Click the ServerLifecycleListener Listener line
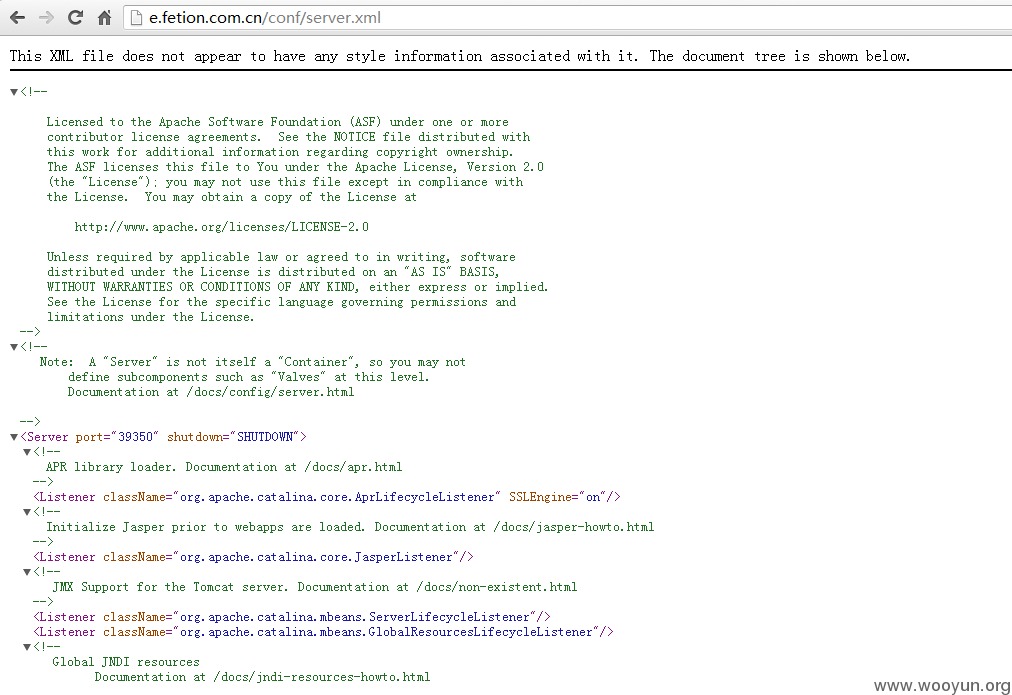This screenshot has width=1012, height=695. pos(292,617)
